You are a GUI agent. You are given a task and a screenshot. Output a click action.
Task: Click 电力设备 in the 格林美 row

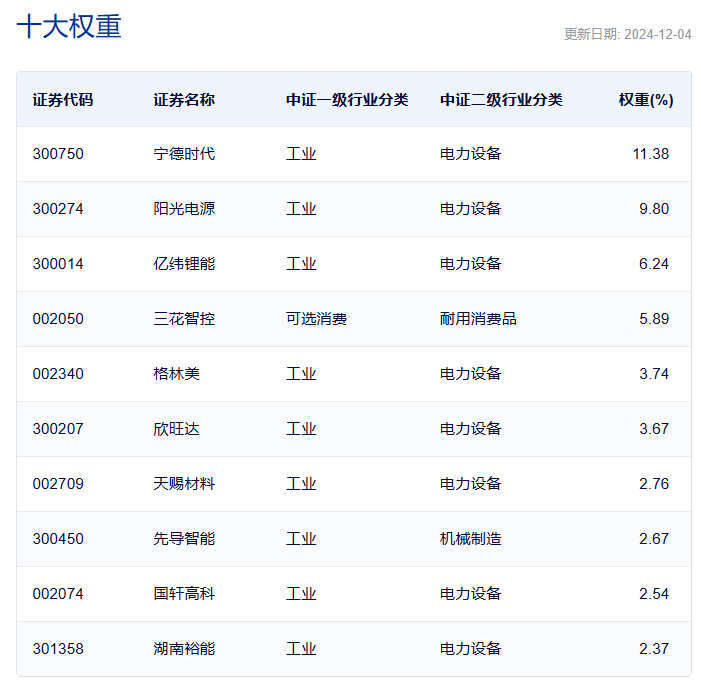(x=471, y=374)
